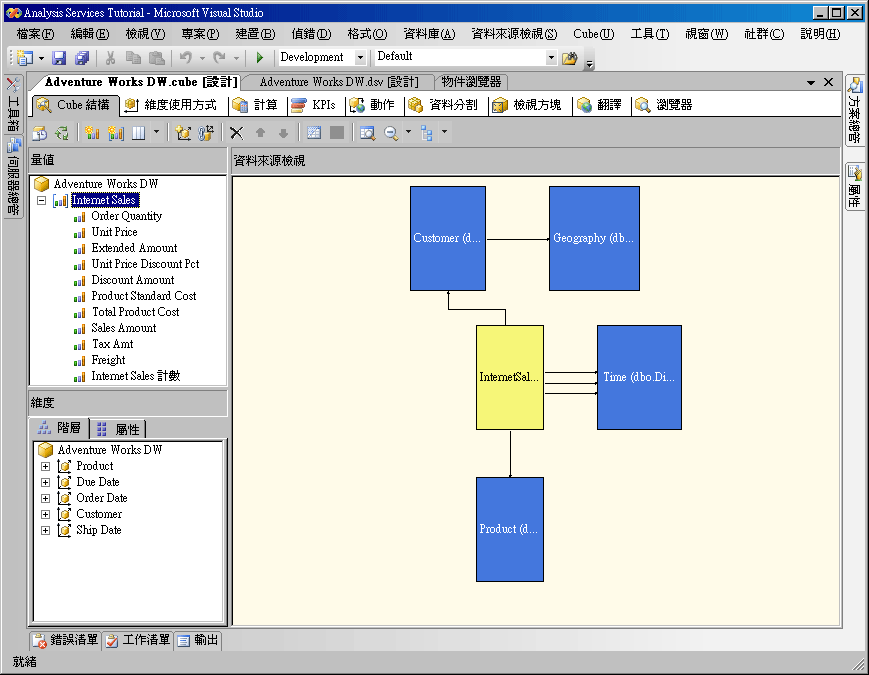Image resolution: width=869 pixels, height=675 pixels.
Task: Open dropdown arrow next to Zoom icon
Action: [408, 132]
